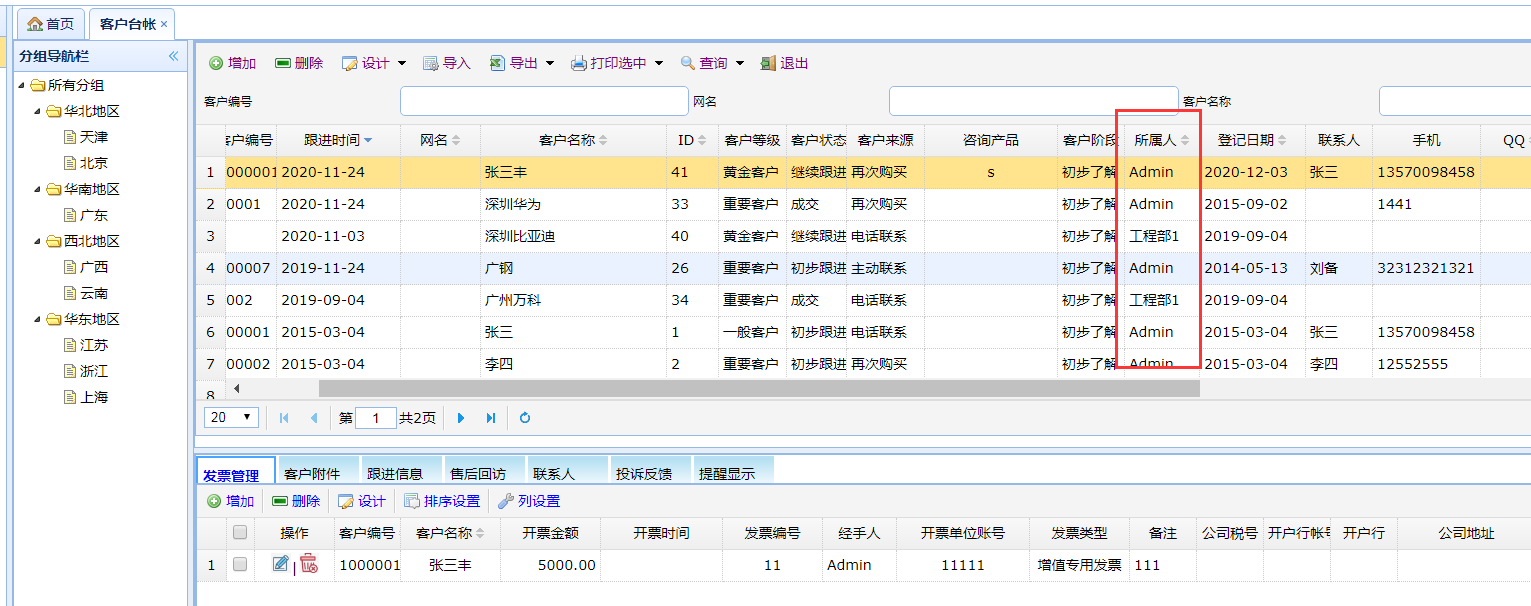The width and height of the screenshot is (1531, 606).
Task: Collapse the 西北地区 tree node
Action: (x=37, y=241)
